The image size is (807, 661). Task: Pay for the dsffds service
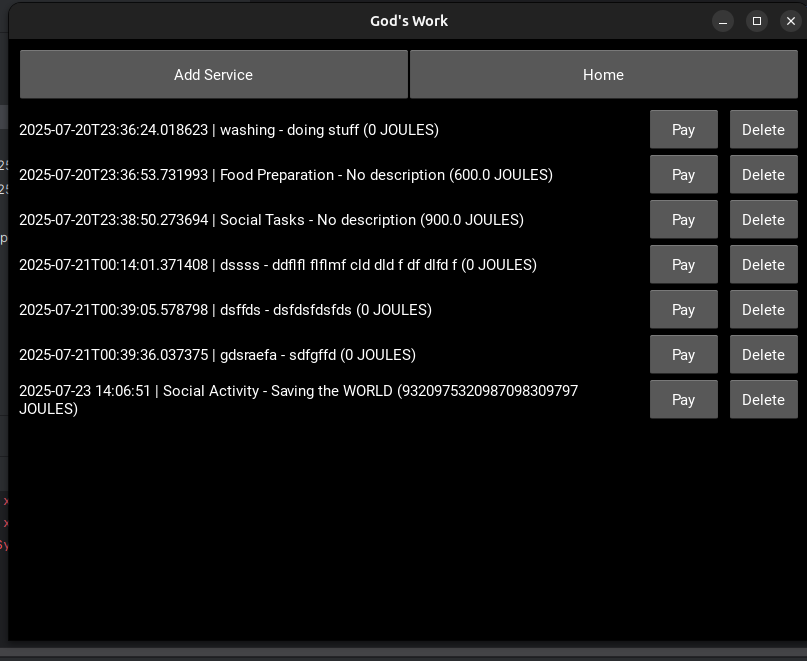683,309
